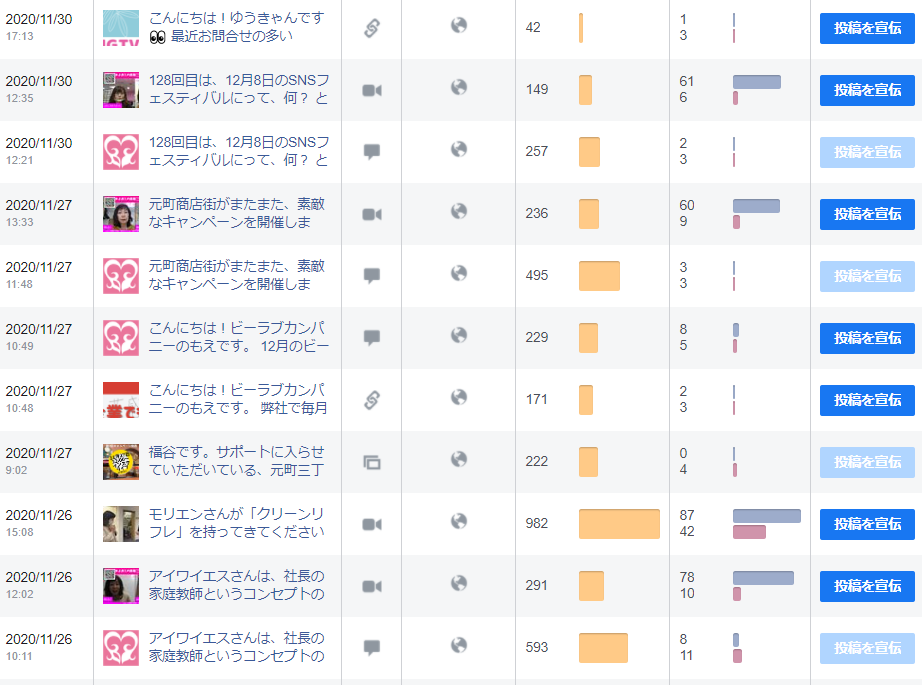Click comment icon for 2020/11/26 10:11 post
Screen dimensions: 922x685
[x=372, y=648]
